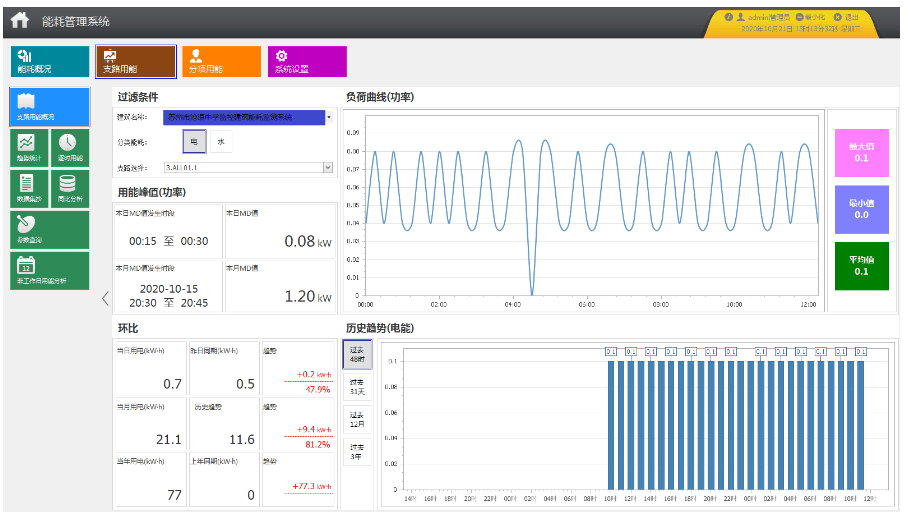Click the admin管理员 label
The image size is (908, 522).
[x=769, y=17]
